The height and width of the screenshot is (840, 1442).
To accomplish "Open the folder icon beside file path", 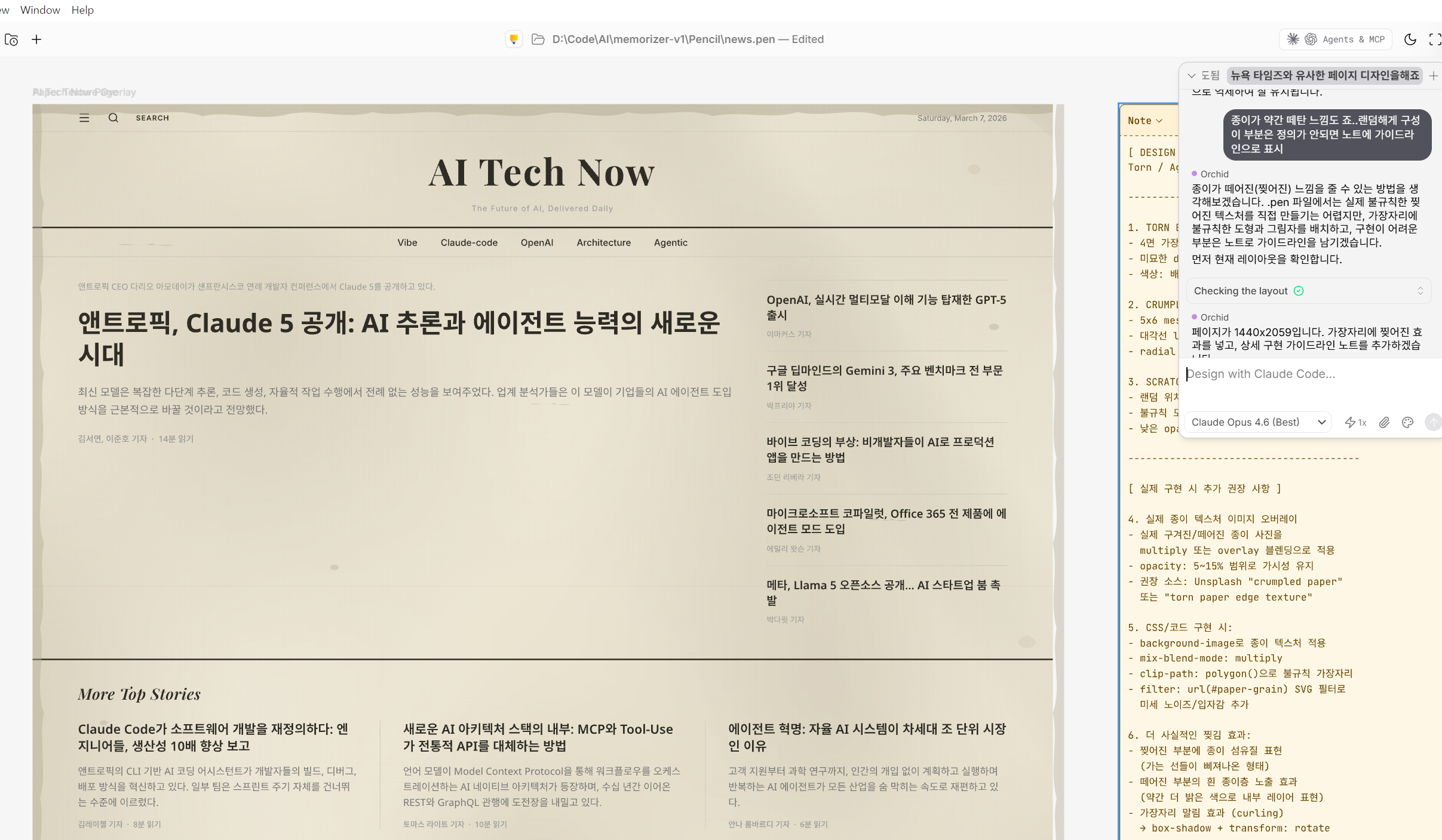I will coord(538,39).
